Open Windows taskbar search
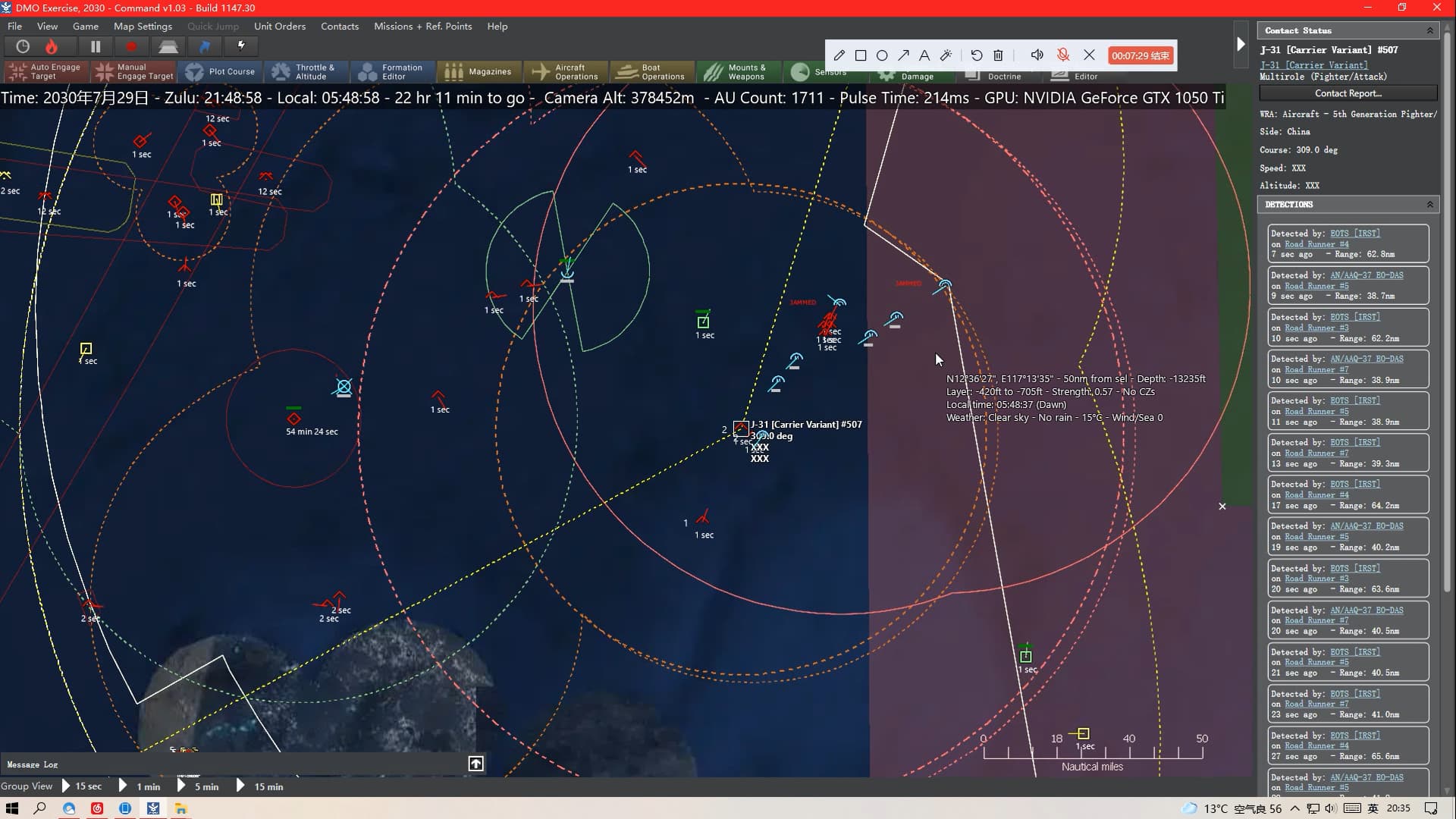The width and height of the screenshot is (1456, 819). tap(40, 808)
